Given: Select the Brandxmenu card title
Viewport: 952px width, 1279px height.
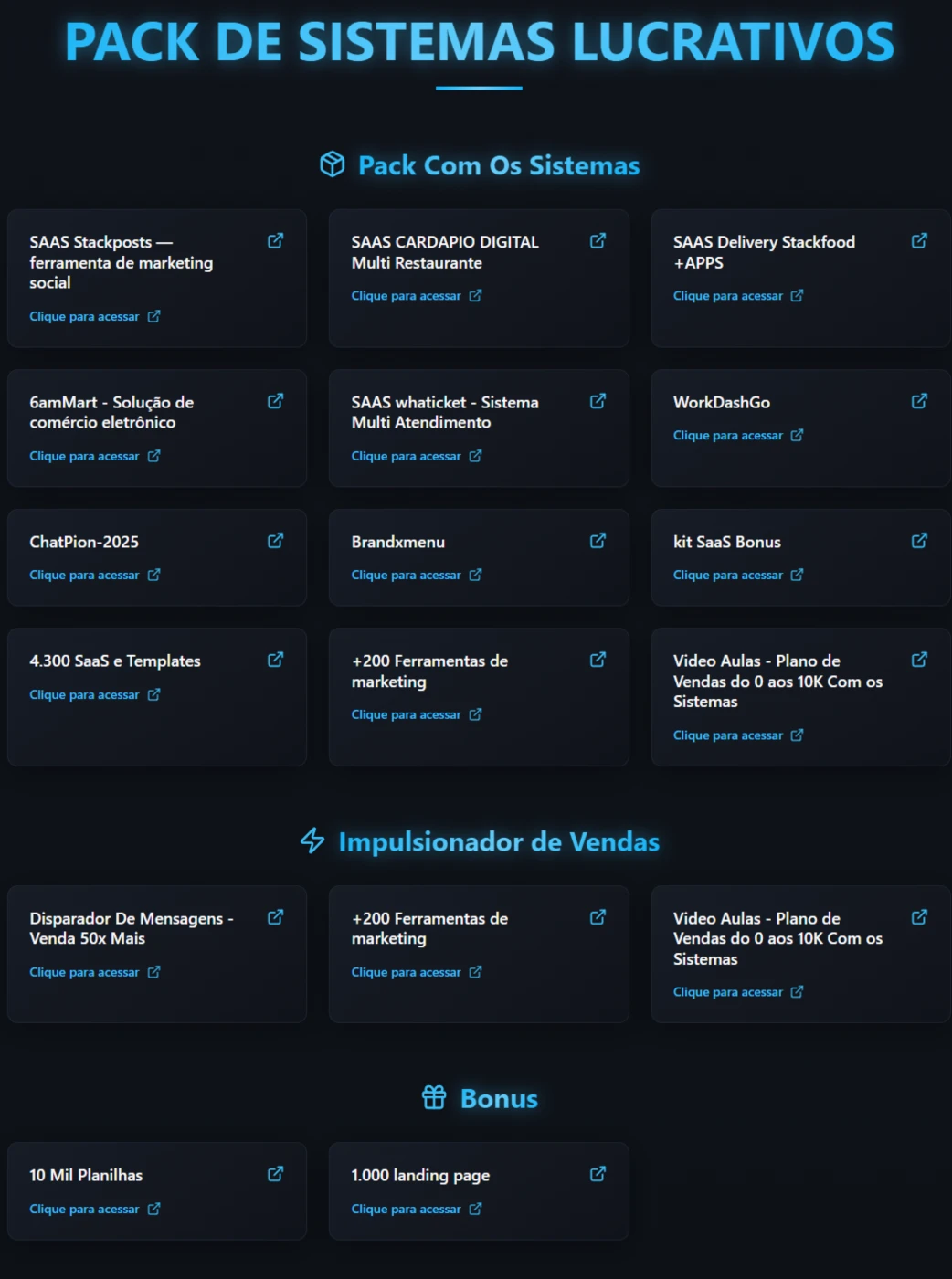Looking at the screenshot, I should tap(398, 542).
